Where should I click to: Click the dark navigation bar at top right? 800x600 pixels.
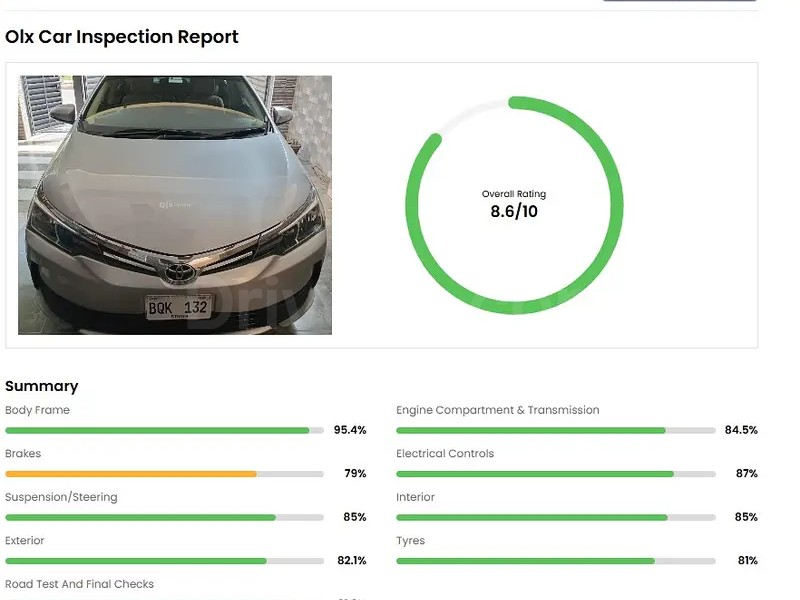pos(680,3)
